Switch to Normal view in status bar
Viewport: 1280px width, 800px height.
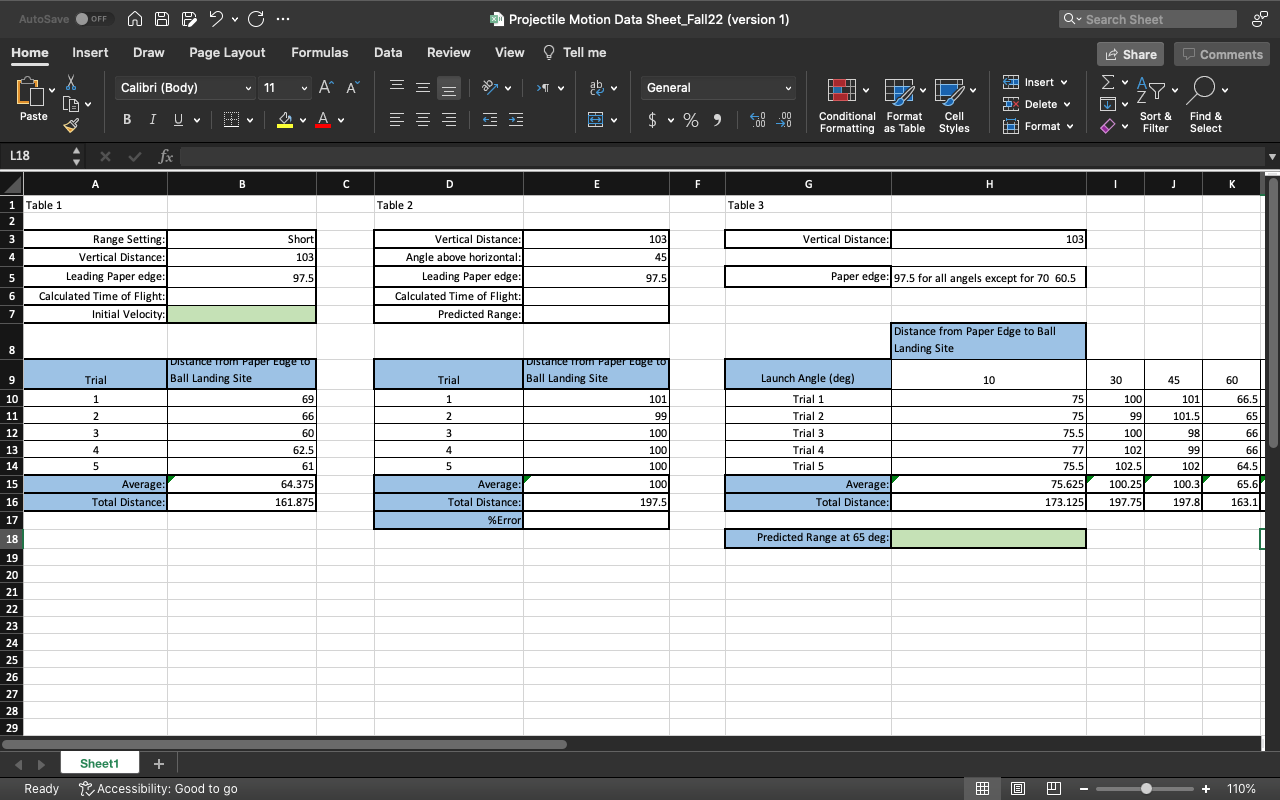click(x=982, y=788)
